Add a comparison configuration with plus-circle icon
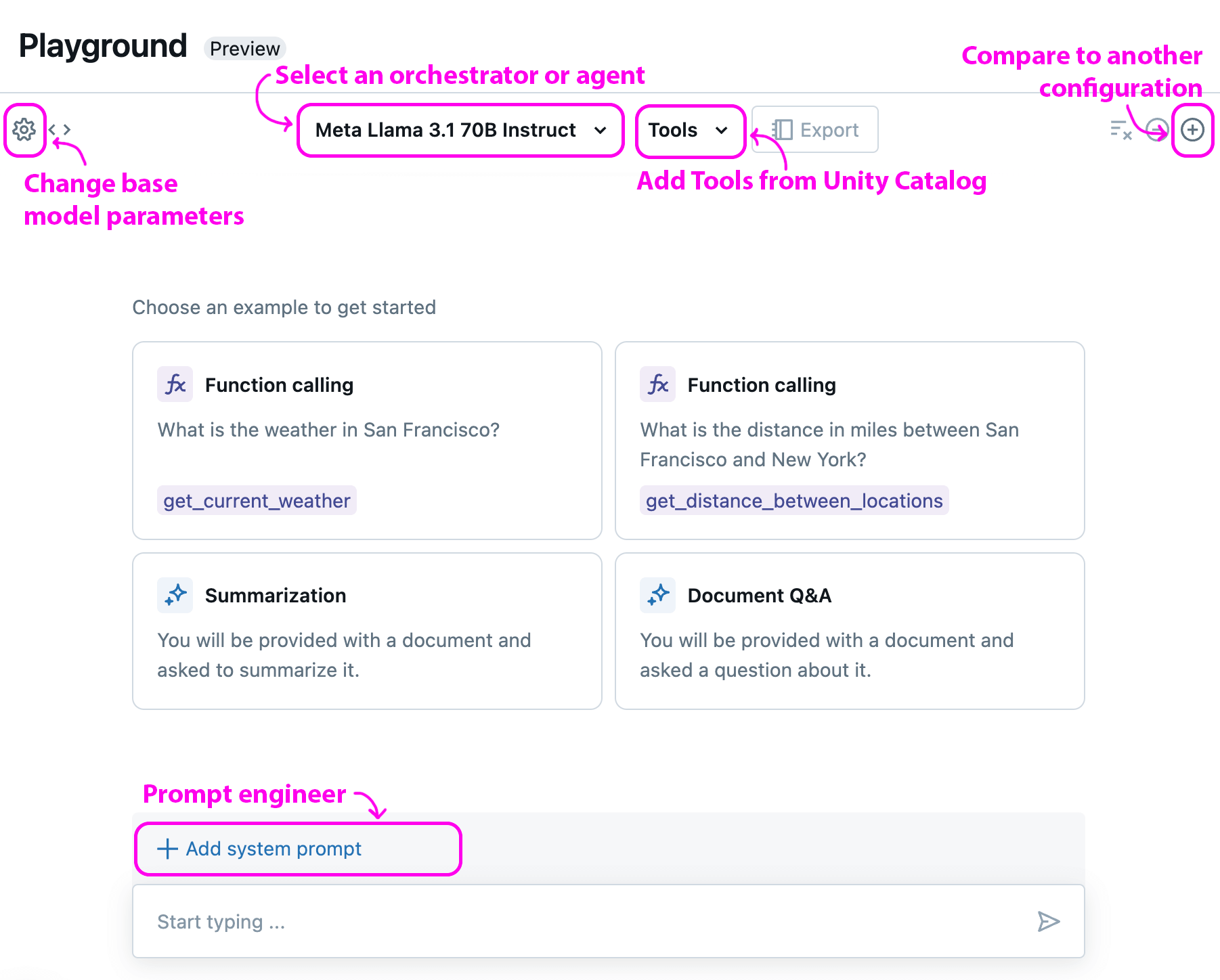 (1192, 129)
